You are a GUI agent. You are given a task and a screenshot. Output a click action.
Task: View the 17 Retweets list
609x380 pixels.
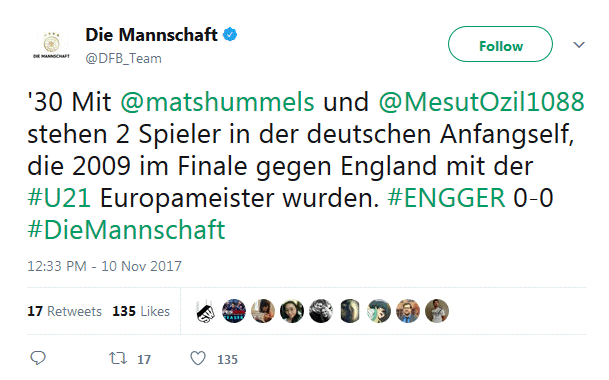click(64, 311)
